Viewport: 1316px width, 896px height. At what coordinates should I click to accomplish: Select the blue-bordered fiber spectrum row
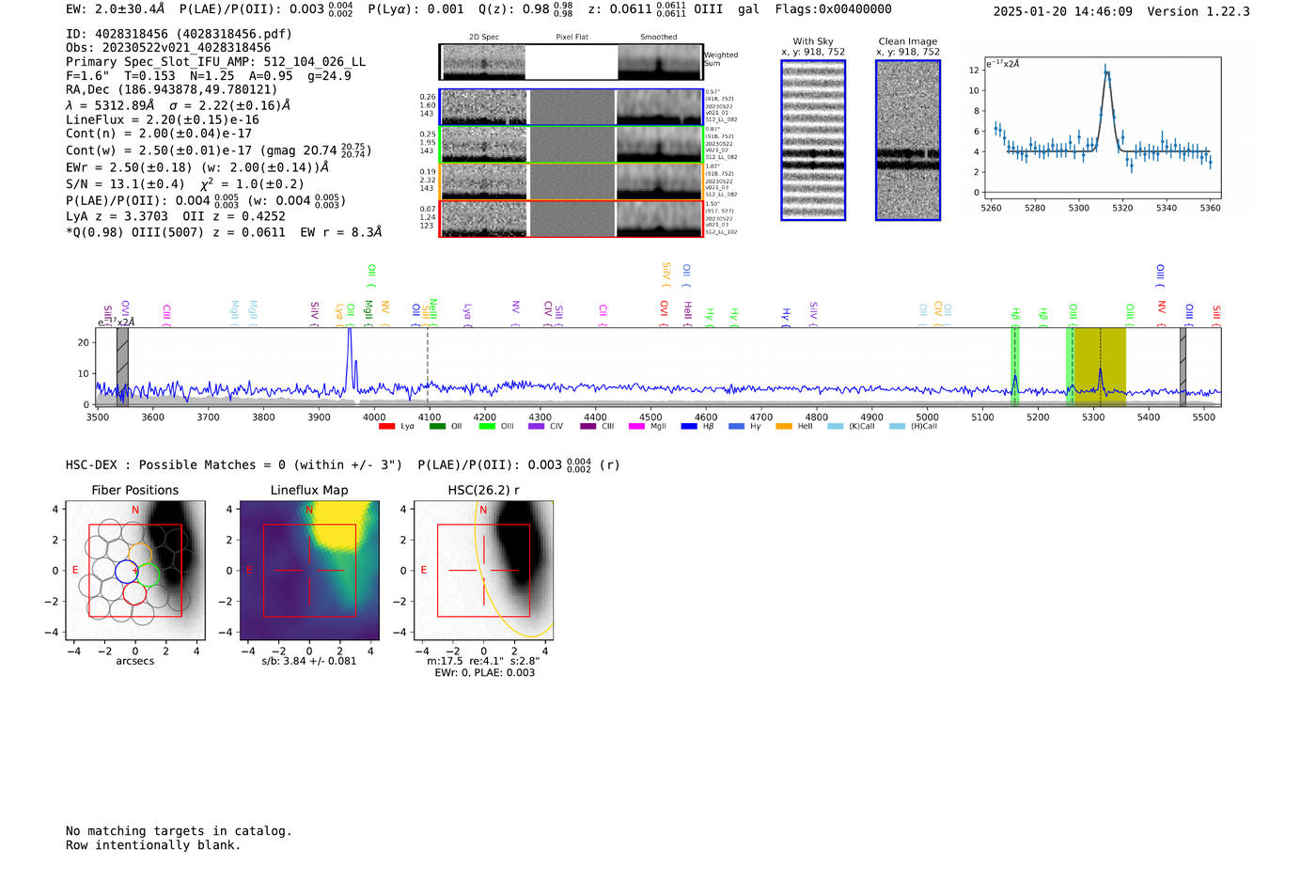[571, 107]
